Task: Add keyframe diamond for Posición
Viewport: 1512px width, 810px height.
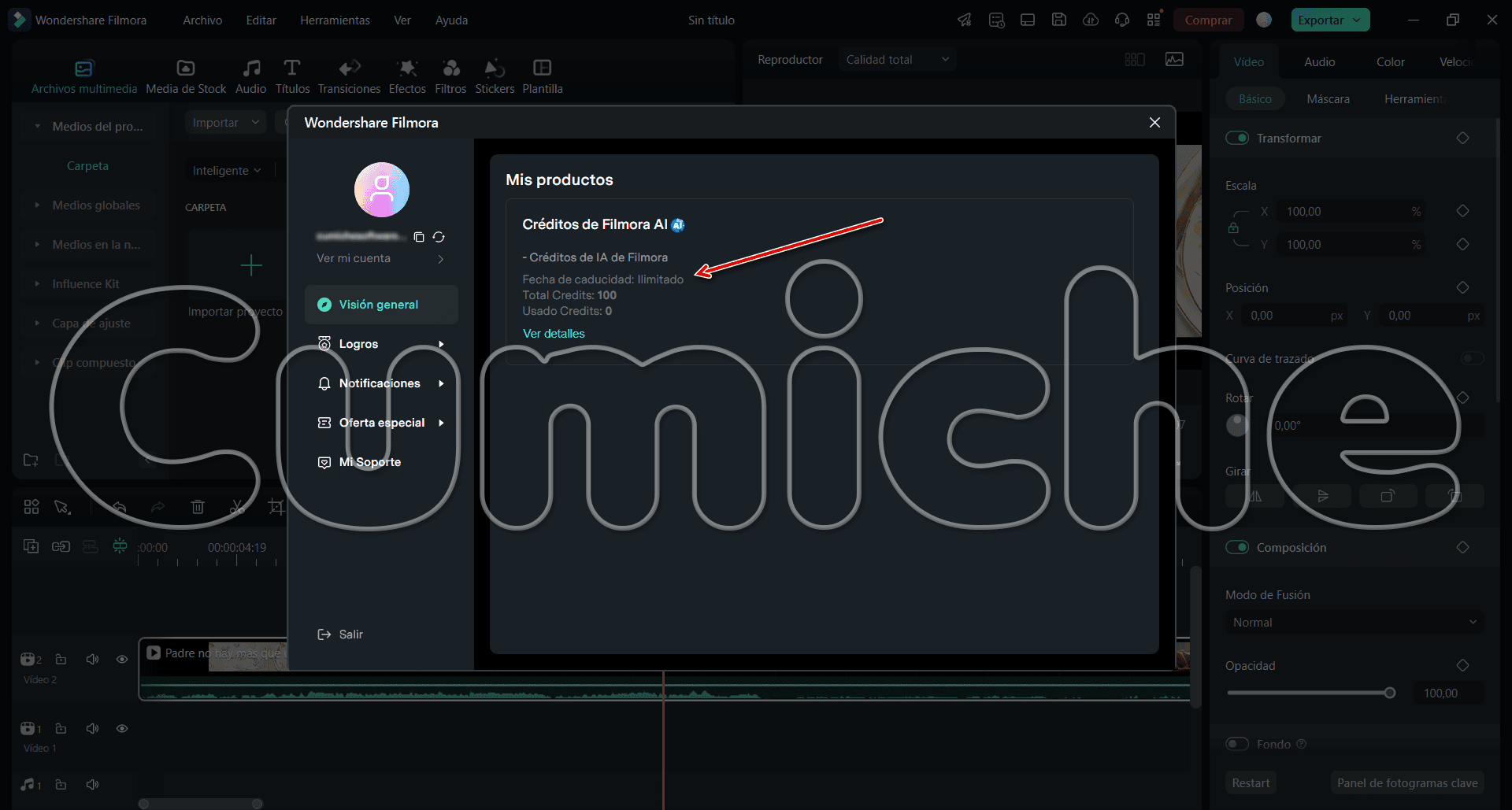Action: pos(1462,288)
